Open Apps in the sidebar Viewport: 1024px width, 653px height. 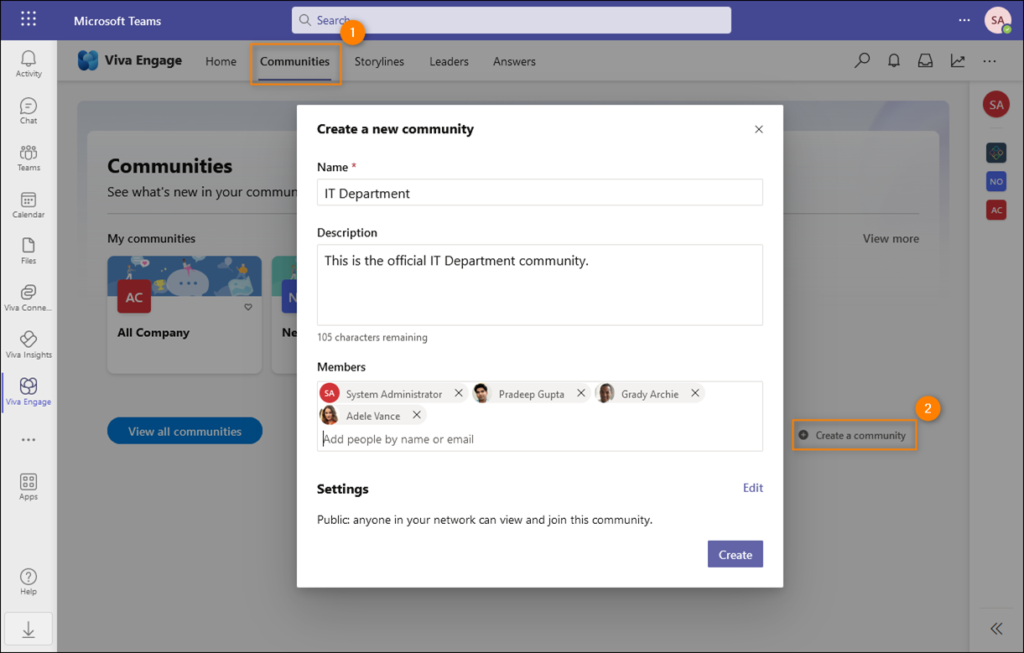(28, 487)
